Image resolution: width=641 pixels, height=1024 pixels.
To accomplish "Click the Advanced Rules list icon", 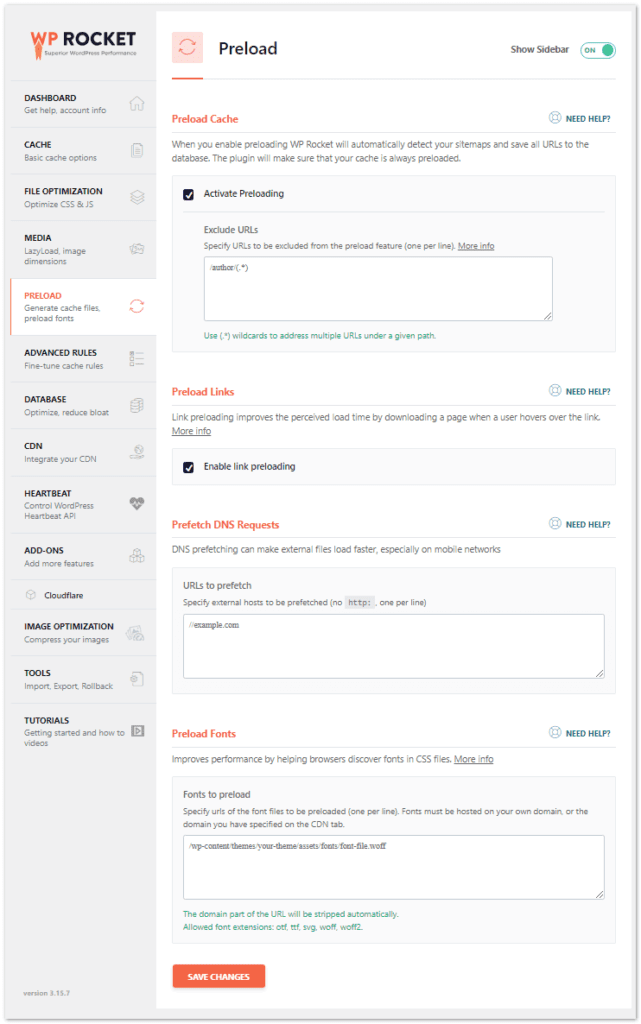I will (136, 359).
